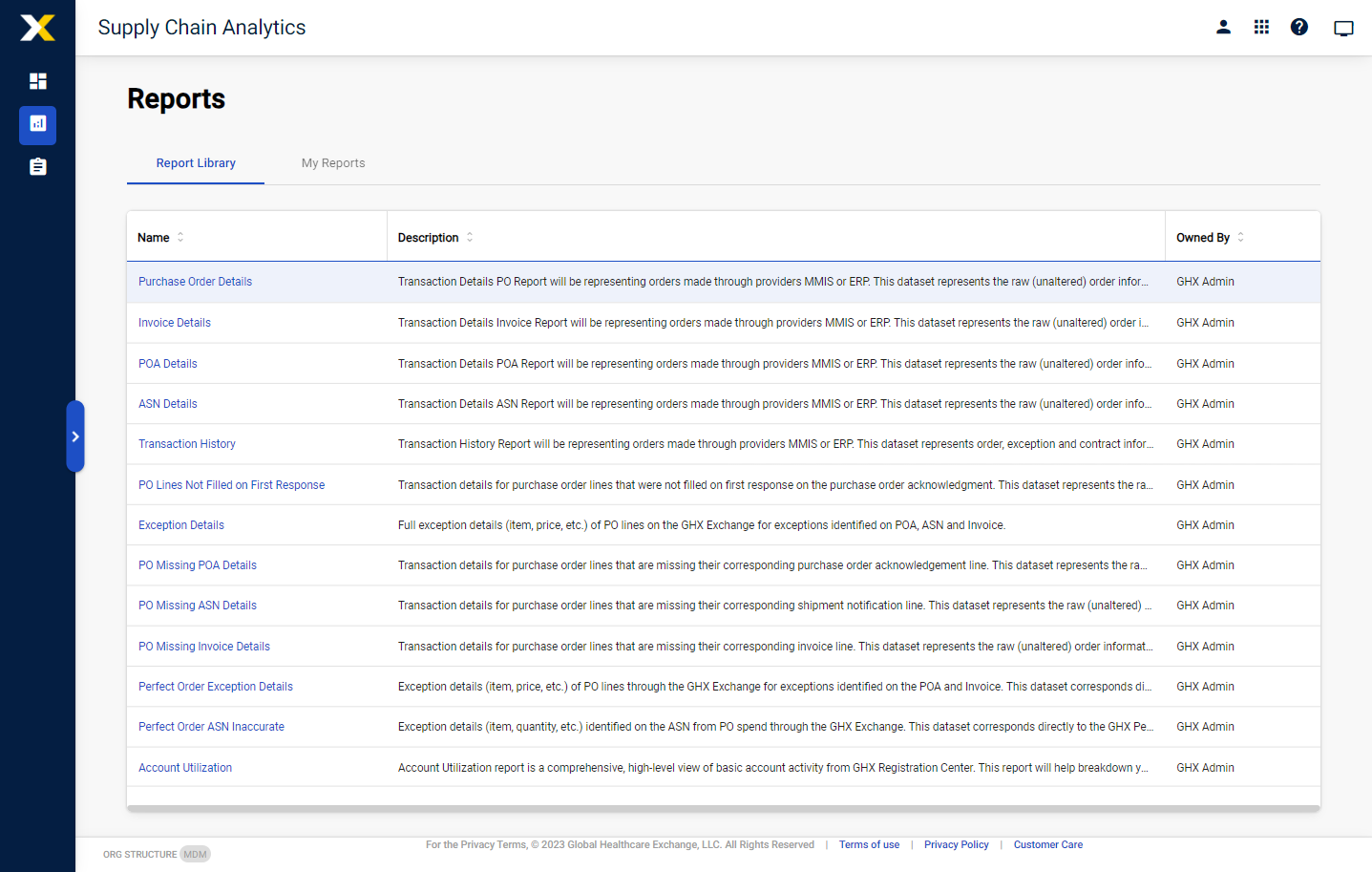The width and height of the screenshot is (1372, 872).
Task: Click the monitor display icon
Action: tap(1343, 29)
